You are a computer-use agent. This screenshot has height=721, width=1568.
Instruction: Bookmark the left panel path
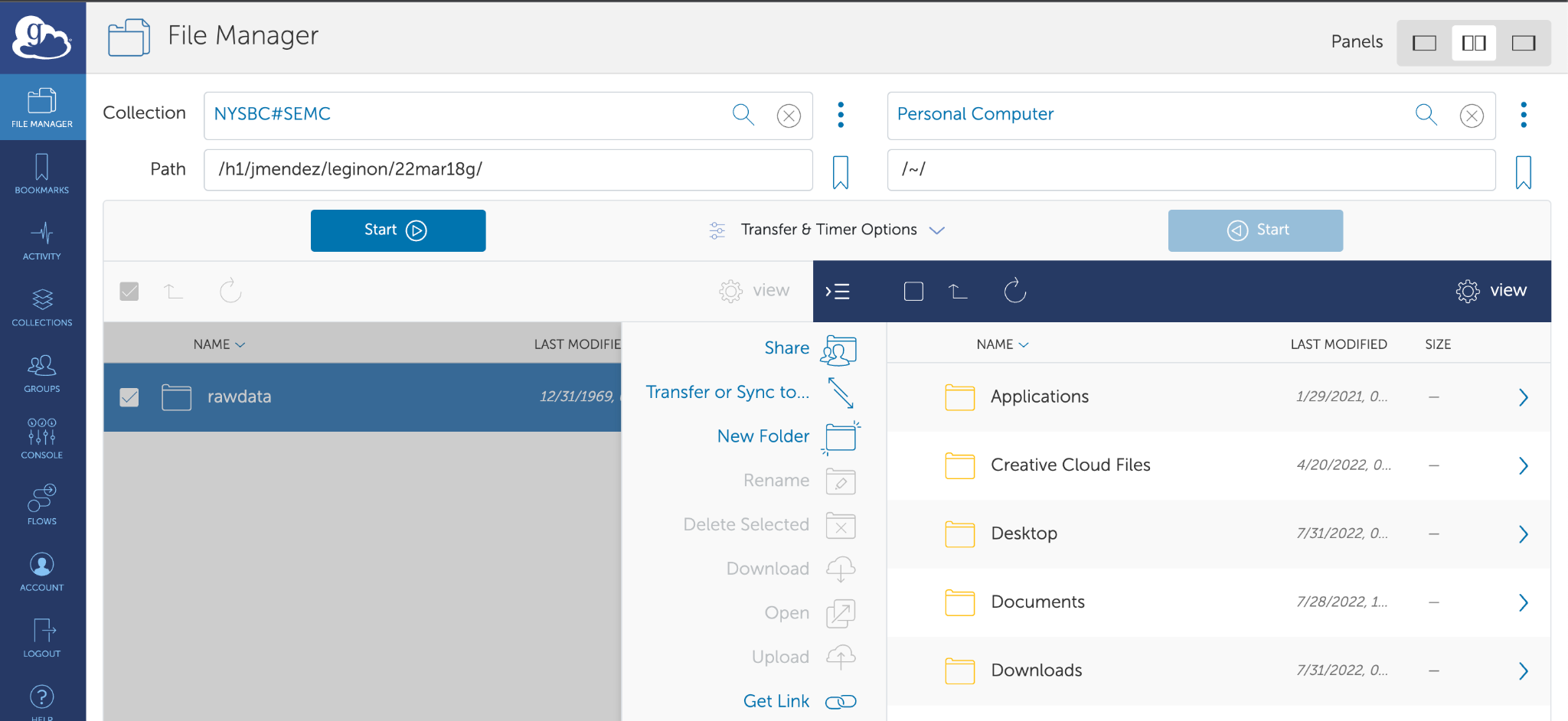pos(841,171)
